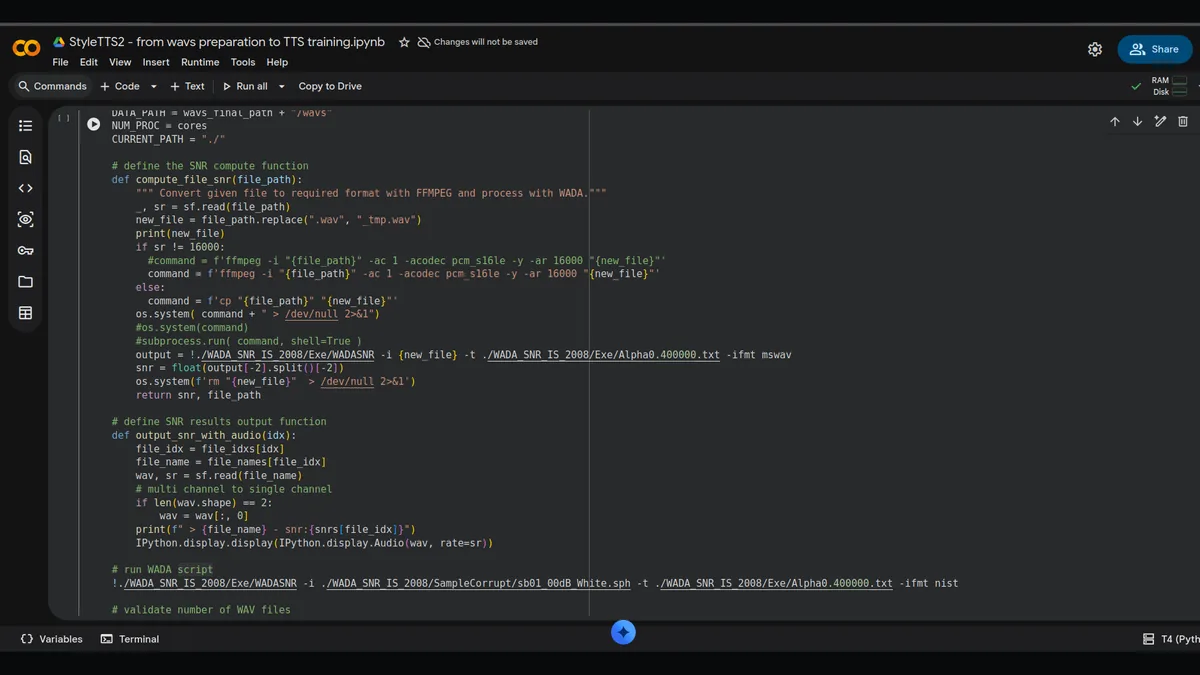
Task: Open the Code snippets sidebar icon
Action: (26, 188)
